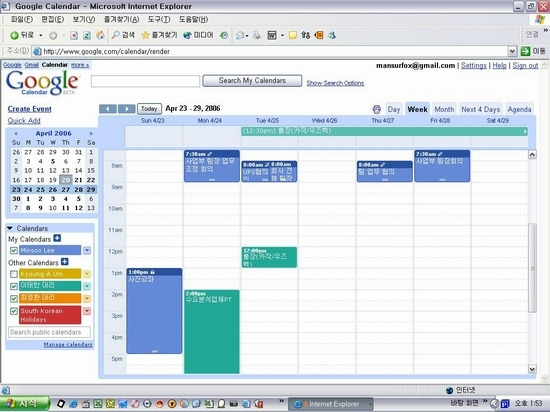This screenshot has height=412, width=550.
Task: Open the 보기(V) menu
Action: point(83,19)
